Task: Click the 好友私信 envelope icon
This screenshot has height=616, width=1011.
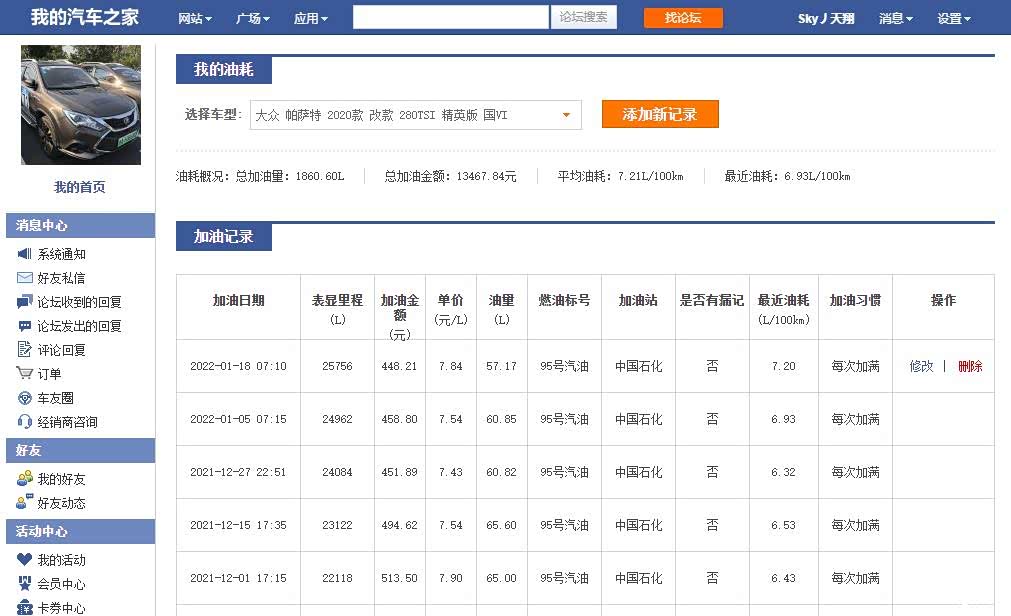Action: click(25, 278)
